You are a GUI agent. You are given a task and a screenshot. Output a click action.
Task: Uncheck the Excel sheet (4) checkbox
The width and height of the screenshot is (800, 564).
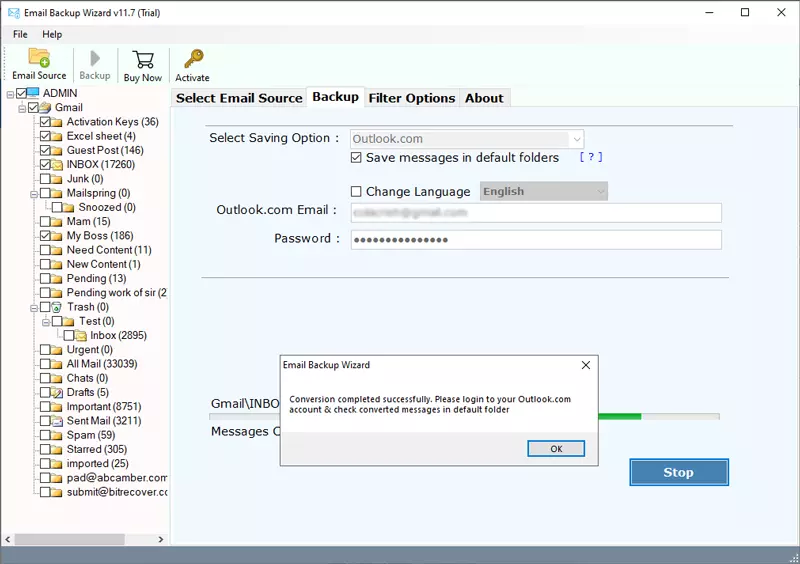point(45,136)
